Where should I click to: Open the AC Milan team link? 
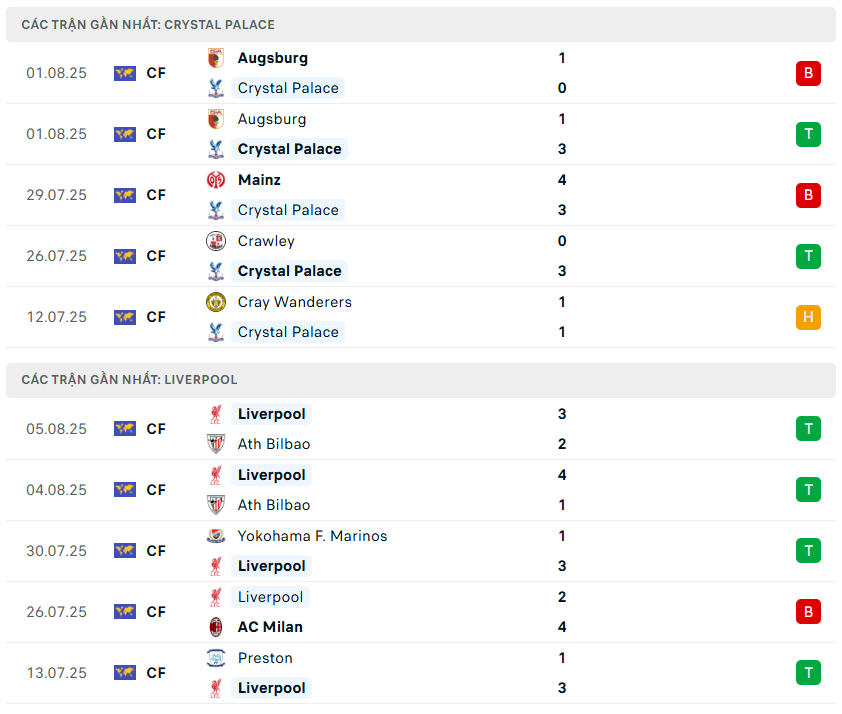click(270, 627)
